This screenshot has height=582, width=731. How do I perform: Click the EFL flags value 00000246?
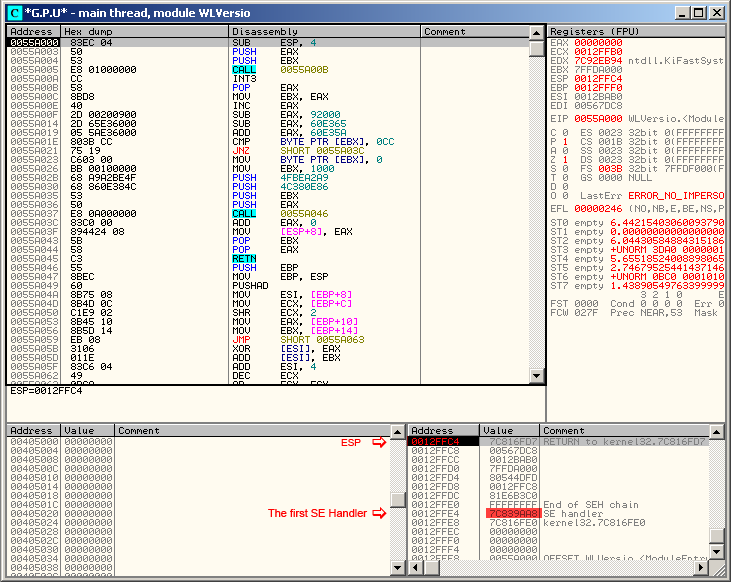598,209
